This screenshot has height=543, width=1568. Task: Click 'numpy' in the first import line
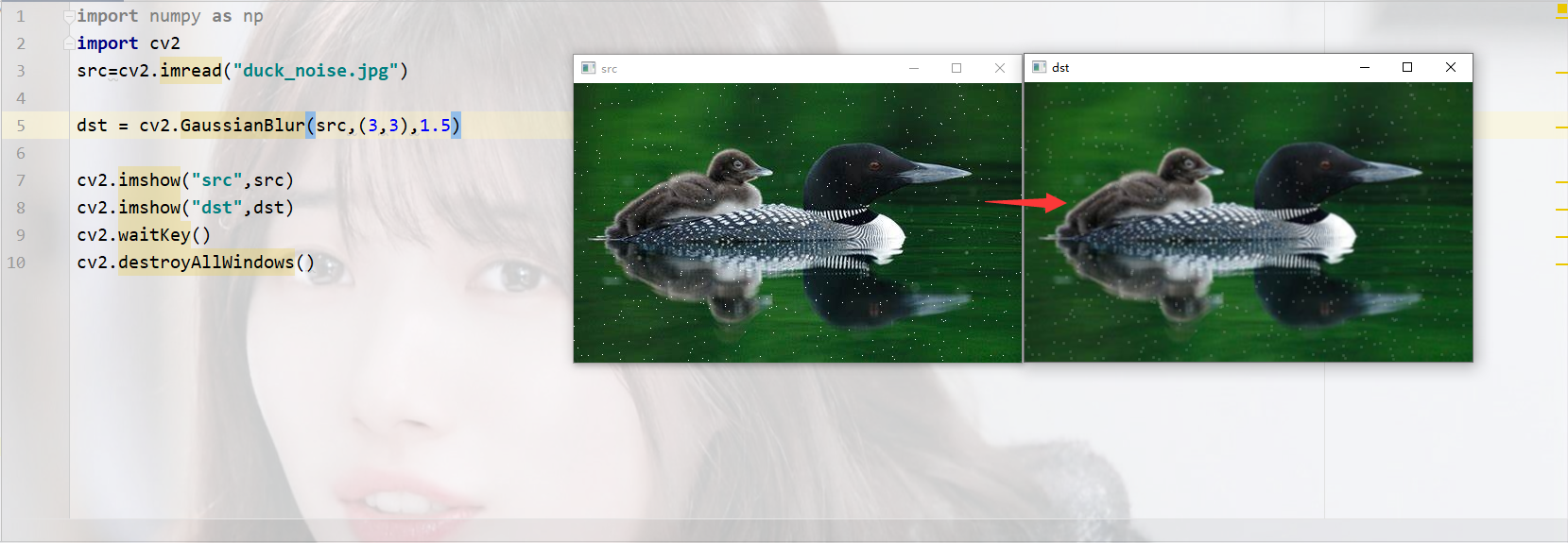click(x=175, y=16)
